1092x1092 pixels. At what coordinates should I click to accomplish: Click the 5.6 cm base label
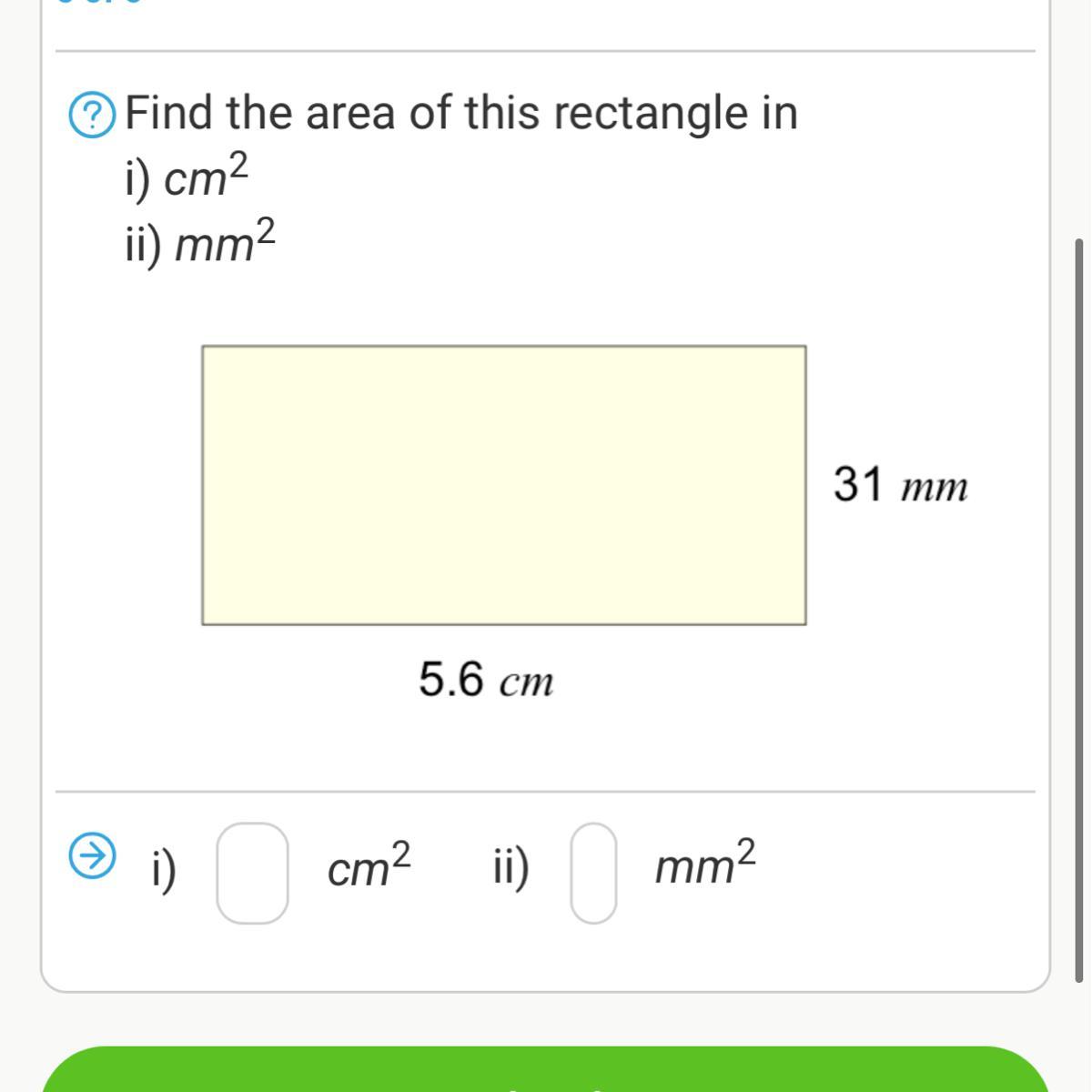486,680
